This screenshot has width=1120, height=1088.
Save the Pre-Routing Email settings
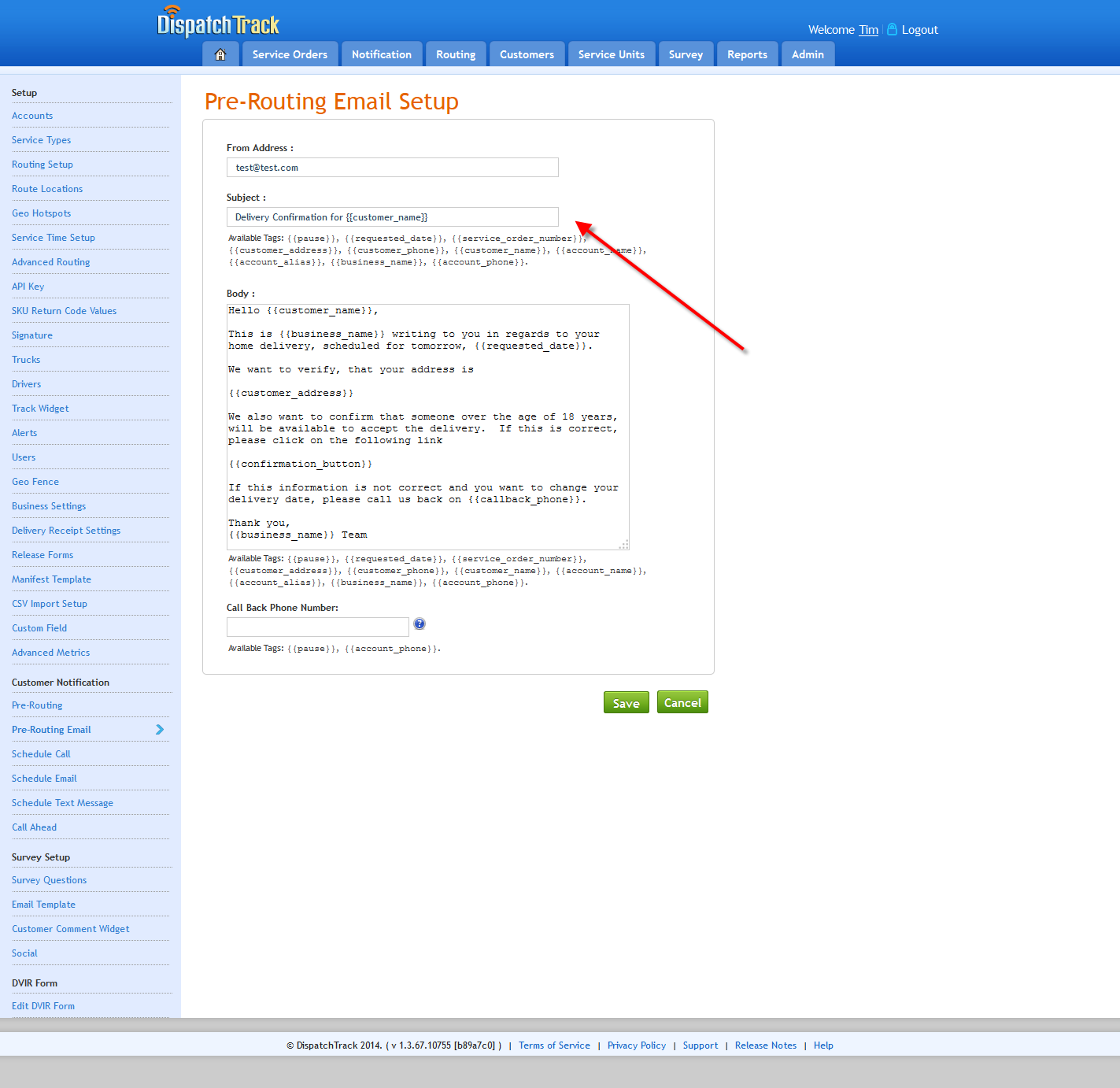(626, 701)
